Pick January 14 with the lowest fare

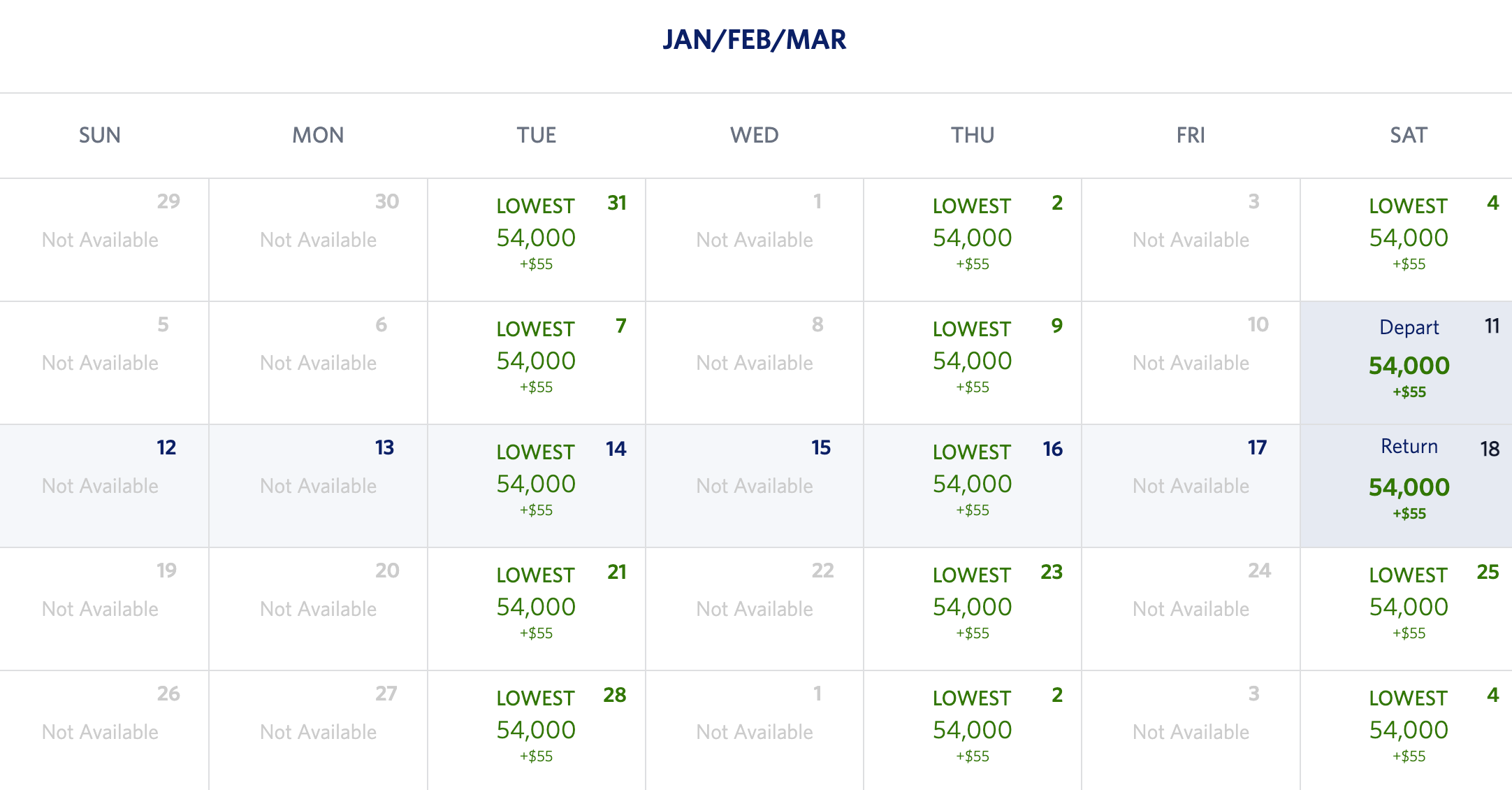(x=535, y=482)
